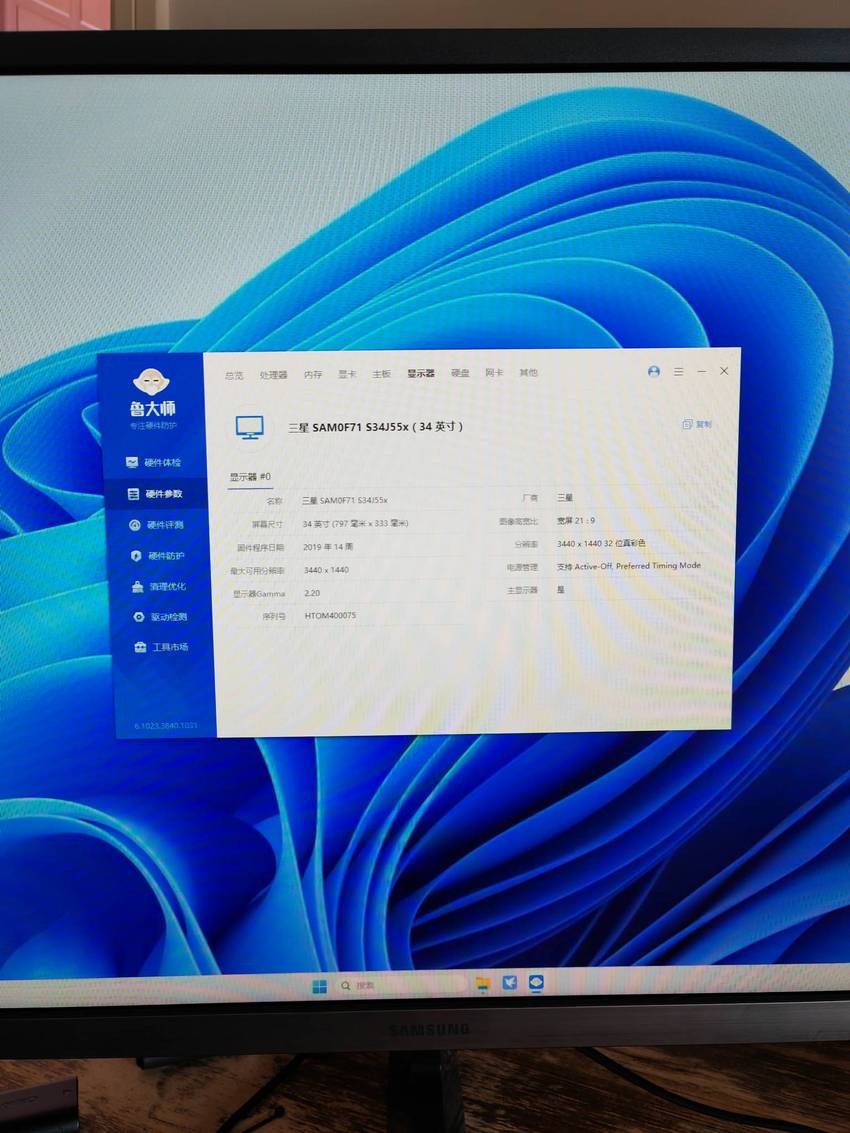This screenshot has width=850, height=1133.
Task: Click the Gamma value 2.20
Action: pos(312,593)
